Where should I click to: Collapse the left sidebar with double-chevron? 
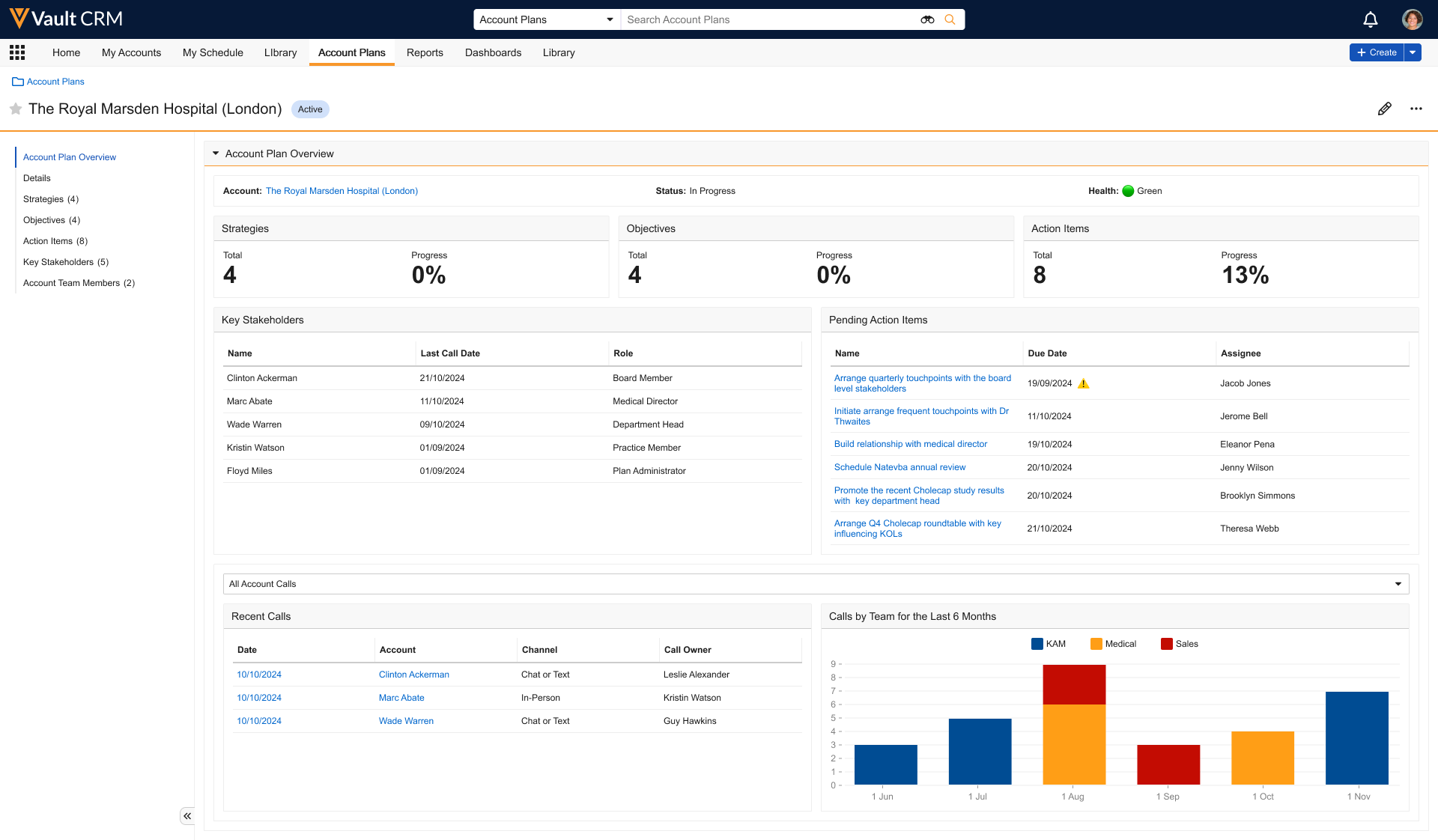coord(187,815)
